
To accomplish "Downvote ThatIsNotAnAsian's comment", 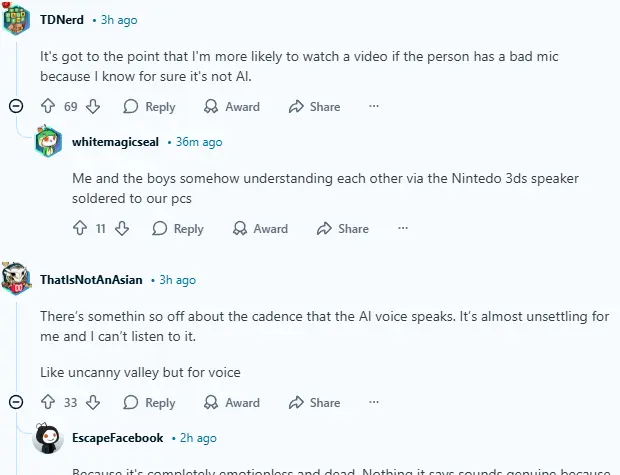I will [93, 402].
